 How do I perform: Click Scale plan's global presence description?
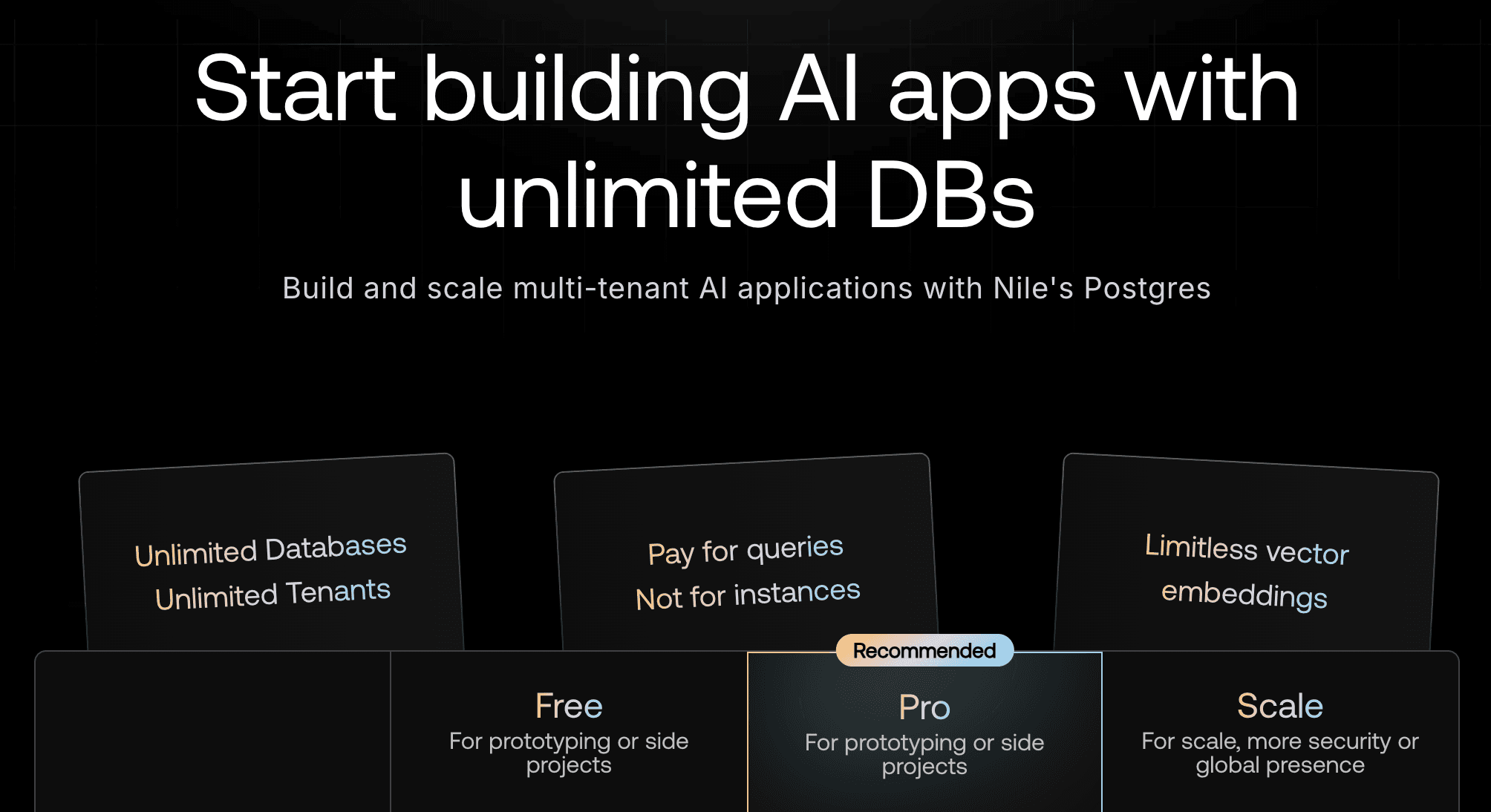pyautogui.click(x=1279, y=751)
